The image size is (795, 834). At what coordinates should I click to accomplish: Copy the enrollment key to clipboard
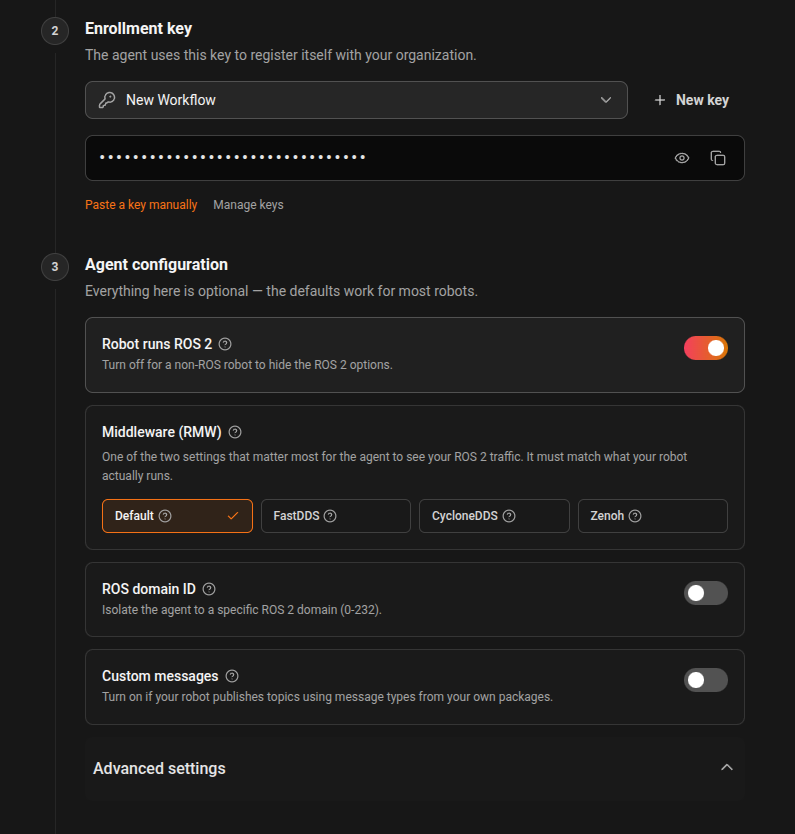click(x=718, y=158)
